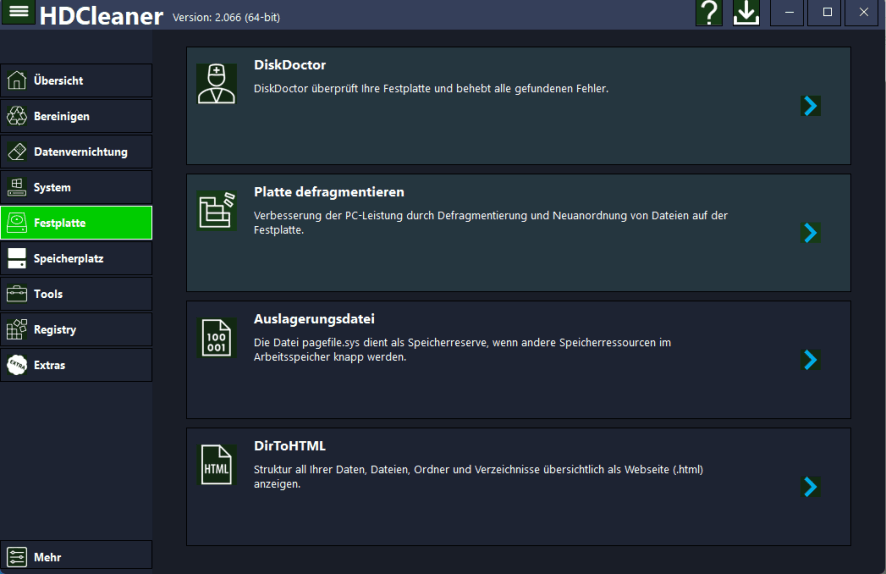
Task: Click the Mehr button at bottom
Action: point(76,557)
